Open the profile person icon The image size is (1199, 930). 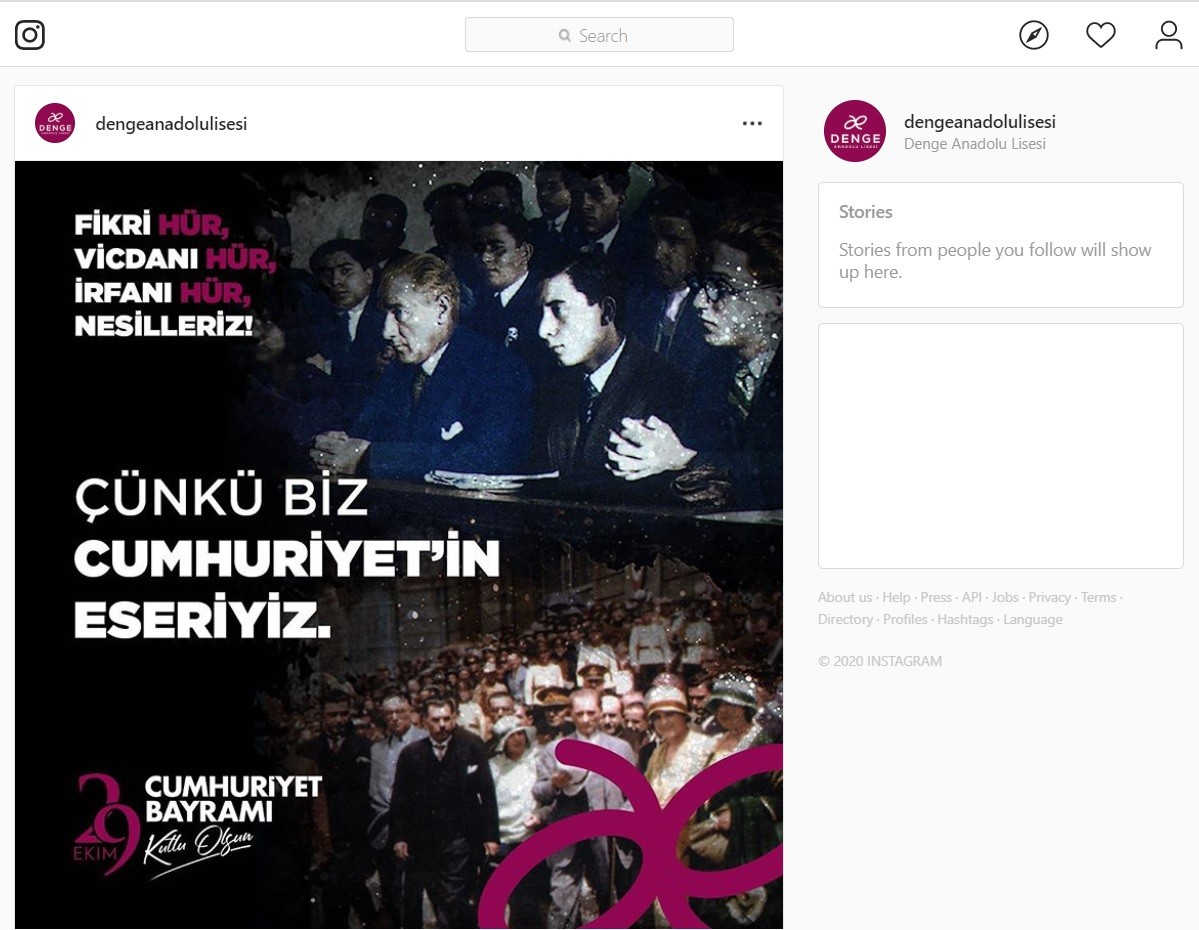[1168, 34]
